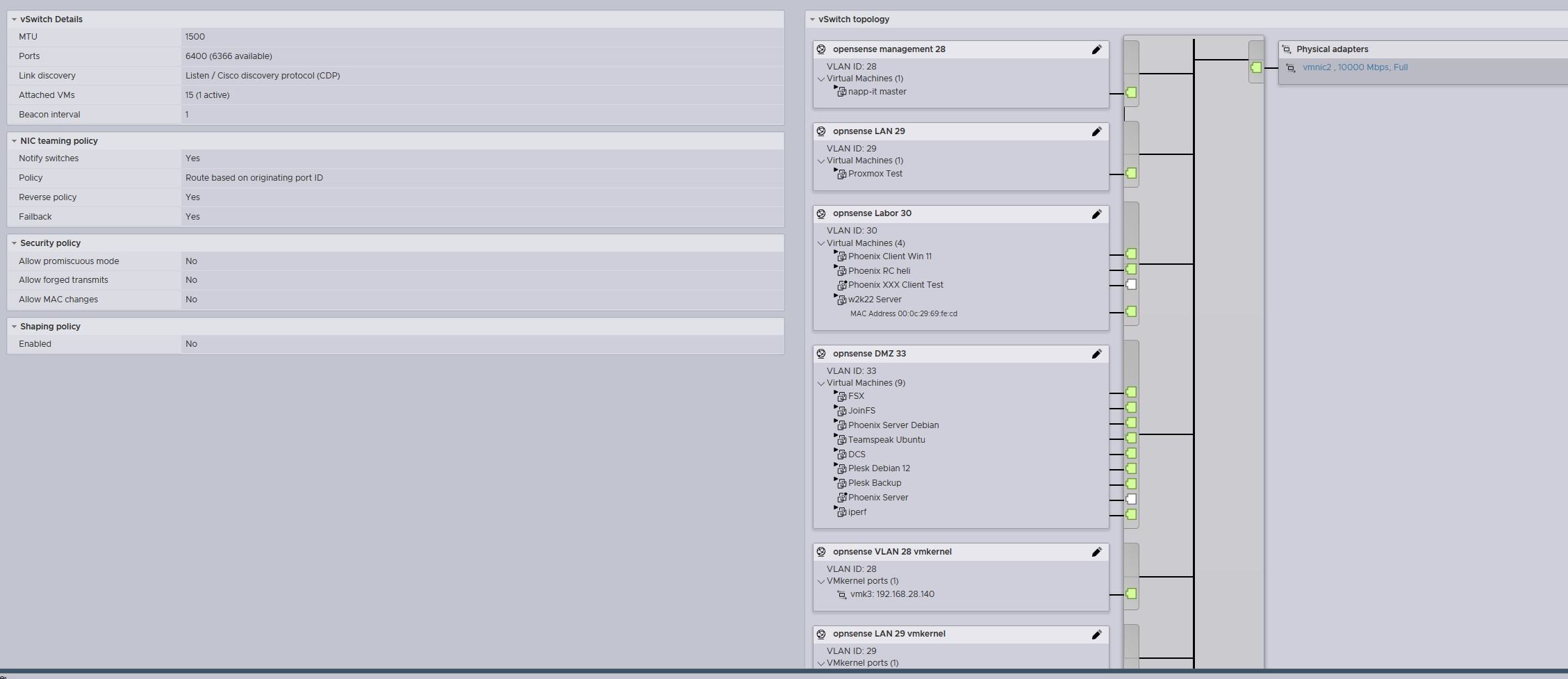This screenshot has height=679, width=1568.
Task: Collapse the vSwitch topology panel
Action: pyautogui.click(x=812, y=19)
